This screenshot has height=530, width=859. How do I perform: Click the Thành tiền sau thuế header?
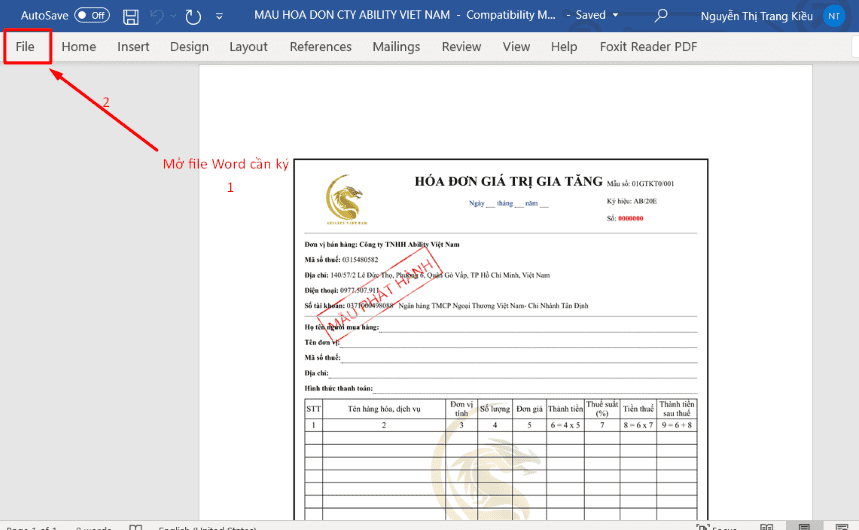point(677,409)
